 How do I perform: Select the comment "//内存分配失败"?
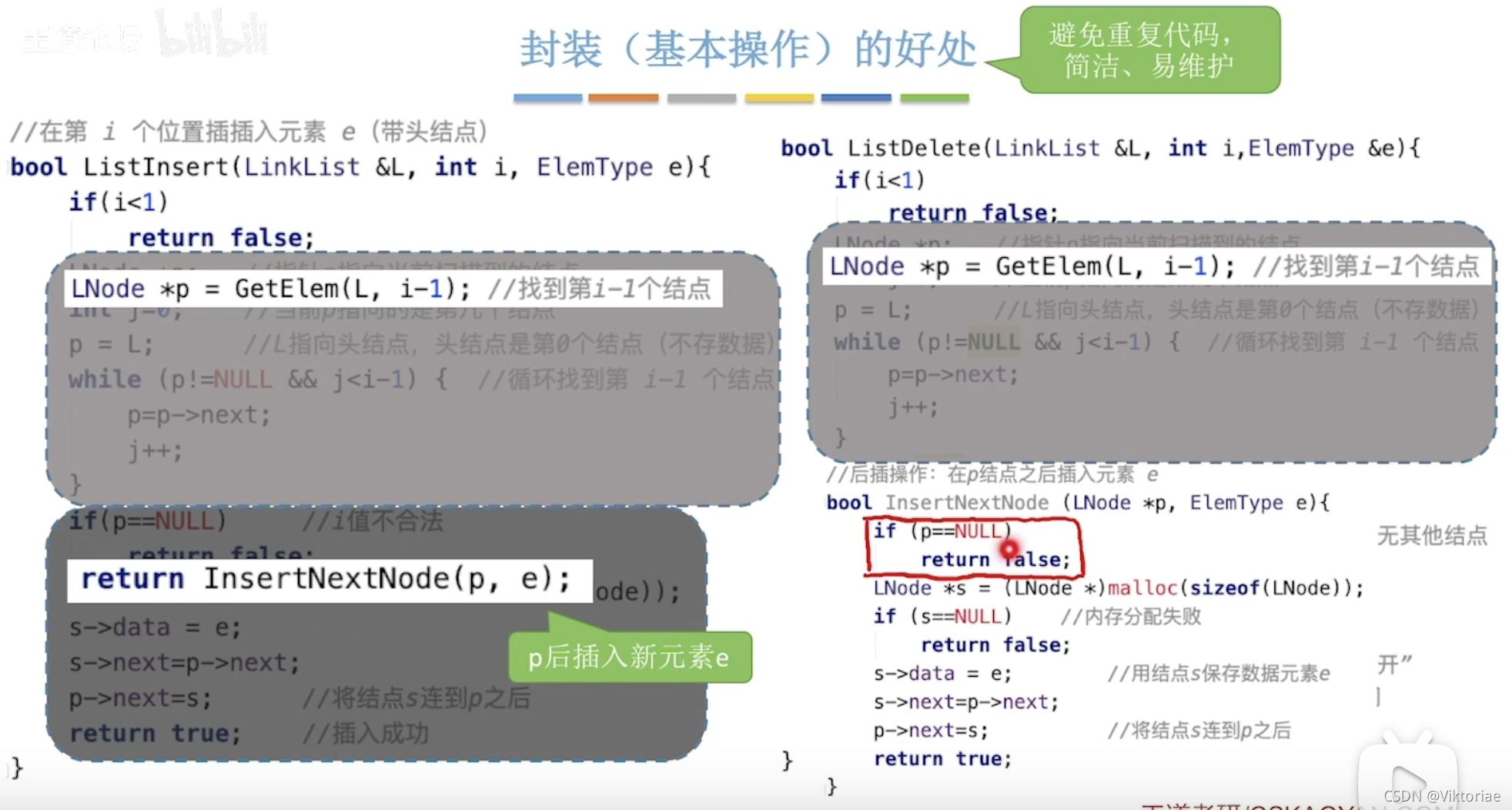tap(1131, 617)
